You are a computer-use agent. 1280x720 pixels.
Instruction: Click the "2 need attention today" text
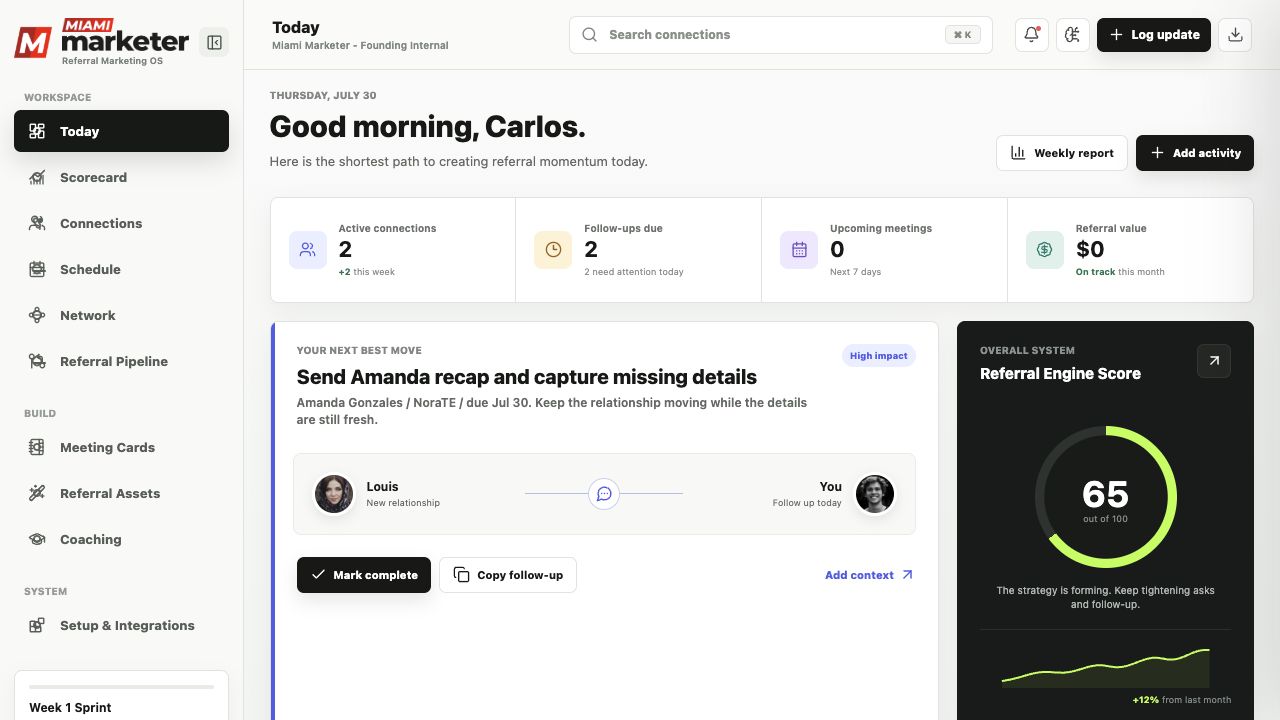tap(634, 272)
